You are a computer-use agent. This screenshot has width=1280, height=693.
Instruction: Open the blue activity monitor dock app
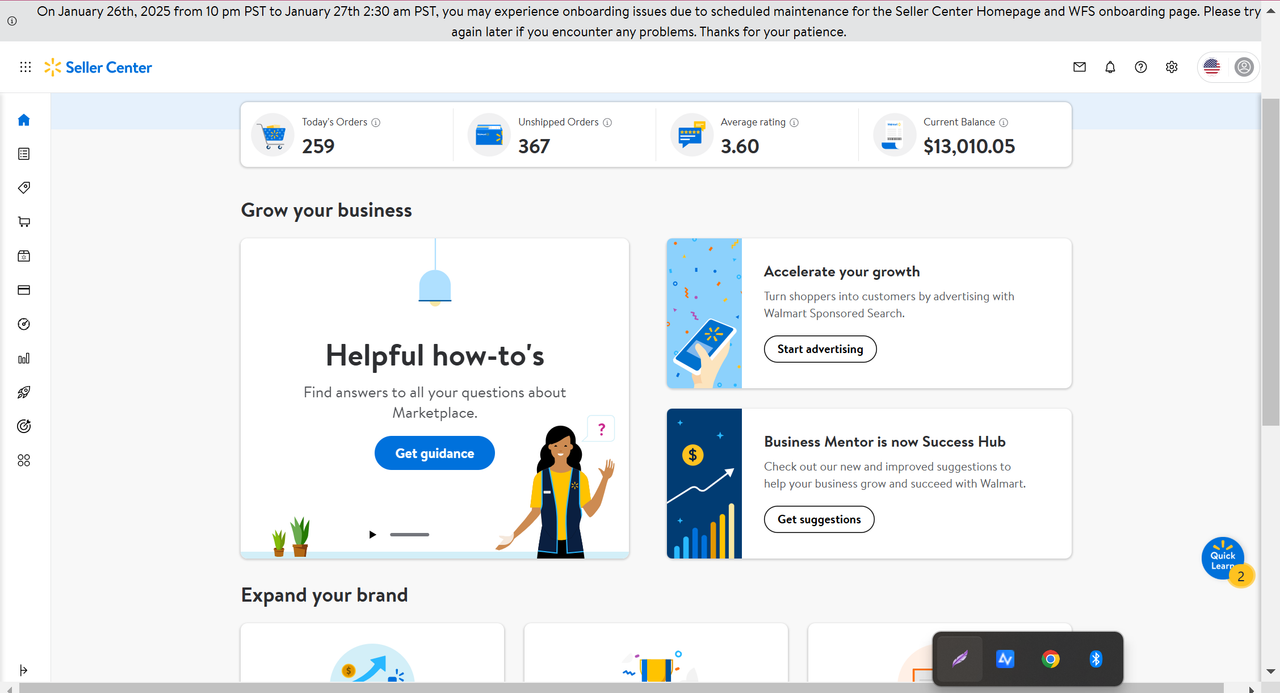pyautogui.click(x=1005, y=659)
